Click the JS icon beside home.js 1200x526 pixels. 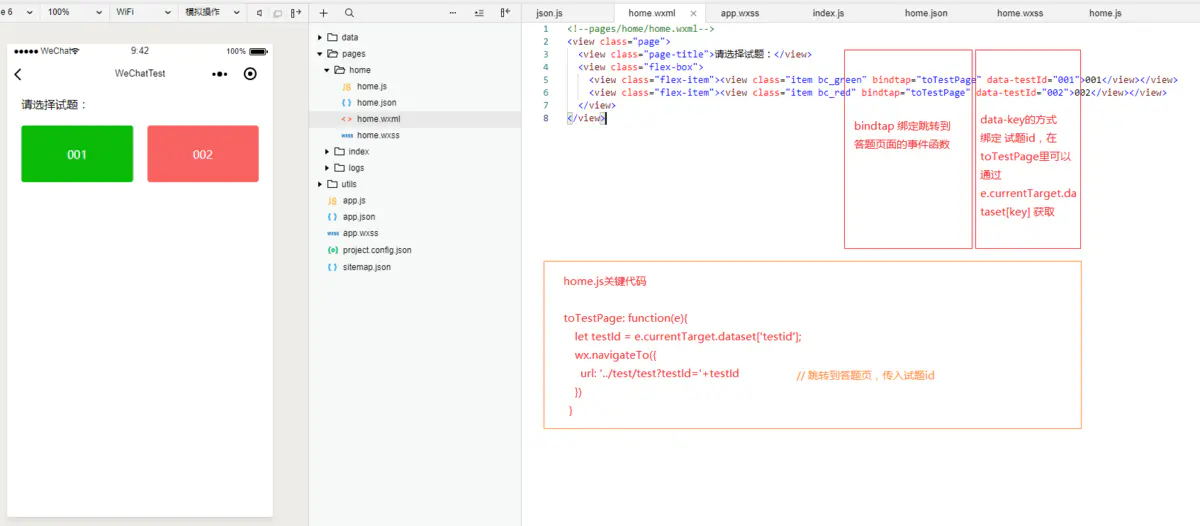pyautogui.click(x=346, y=87)
